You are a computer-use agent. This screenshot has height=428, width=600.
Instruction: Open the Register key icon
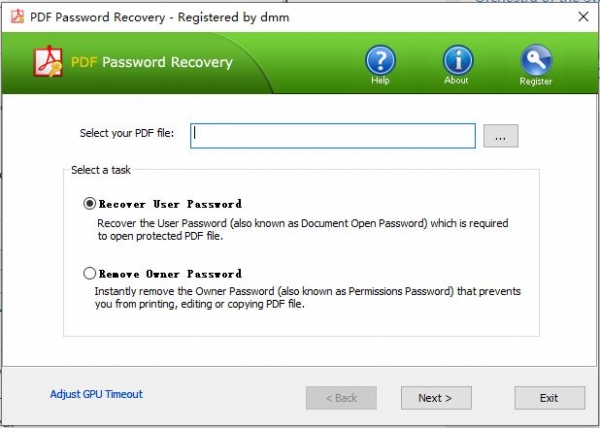pyautogui.click(x=535, y=59)
